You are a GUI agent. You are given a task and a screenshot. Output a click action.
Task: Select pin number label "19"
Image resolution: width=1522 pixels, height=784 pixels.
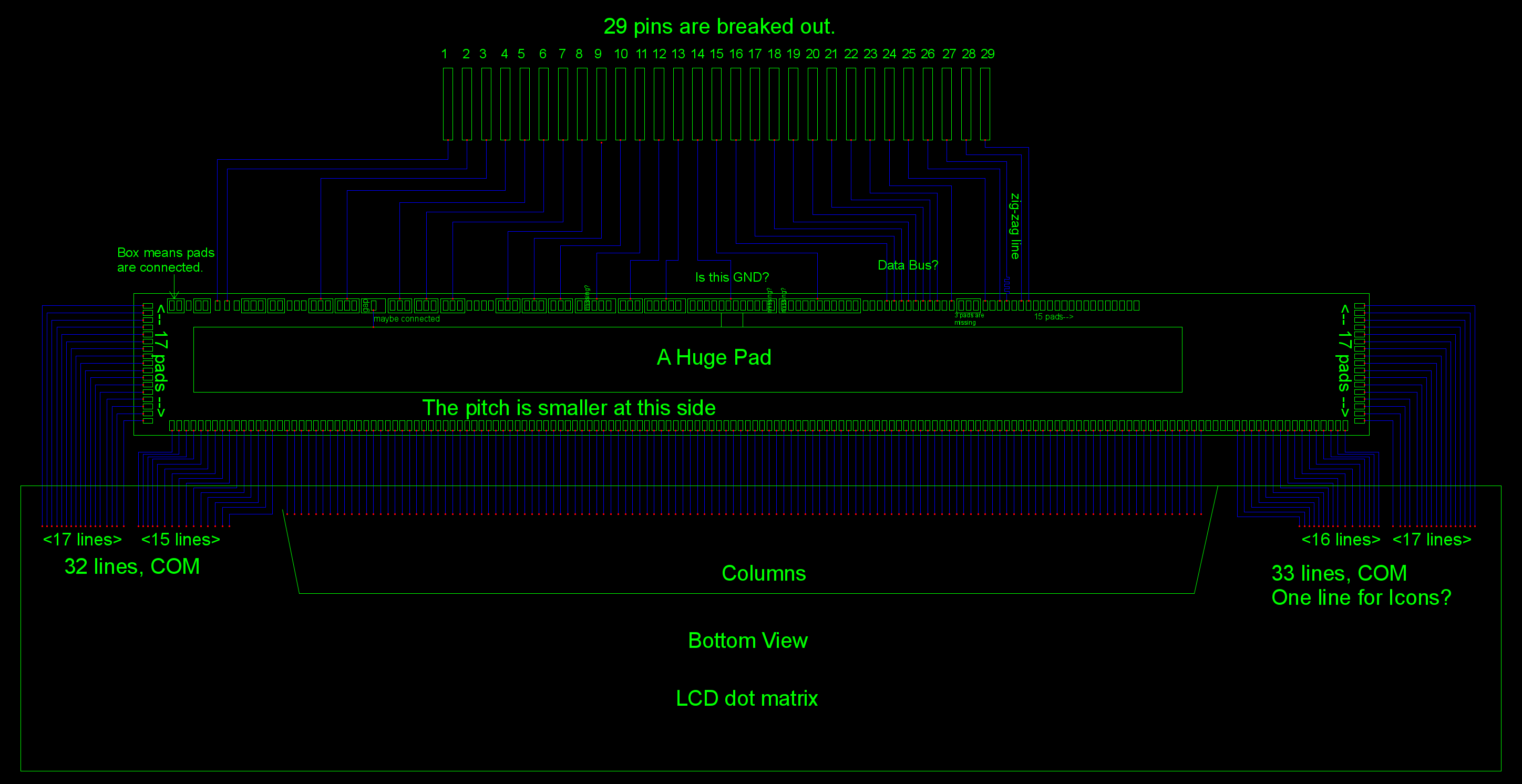[x=794, y=54]
